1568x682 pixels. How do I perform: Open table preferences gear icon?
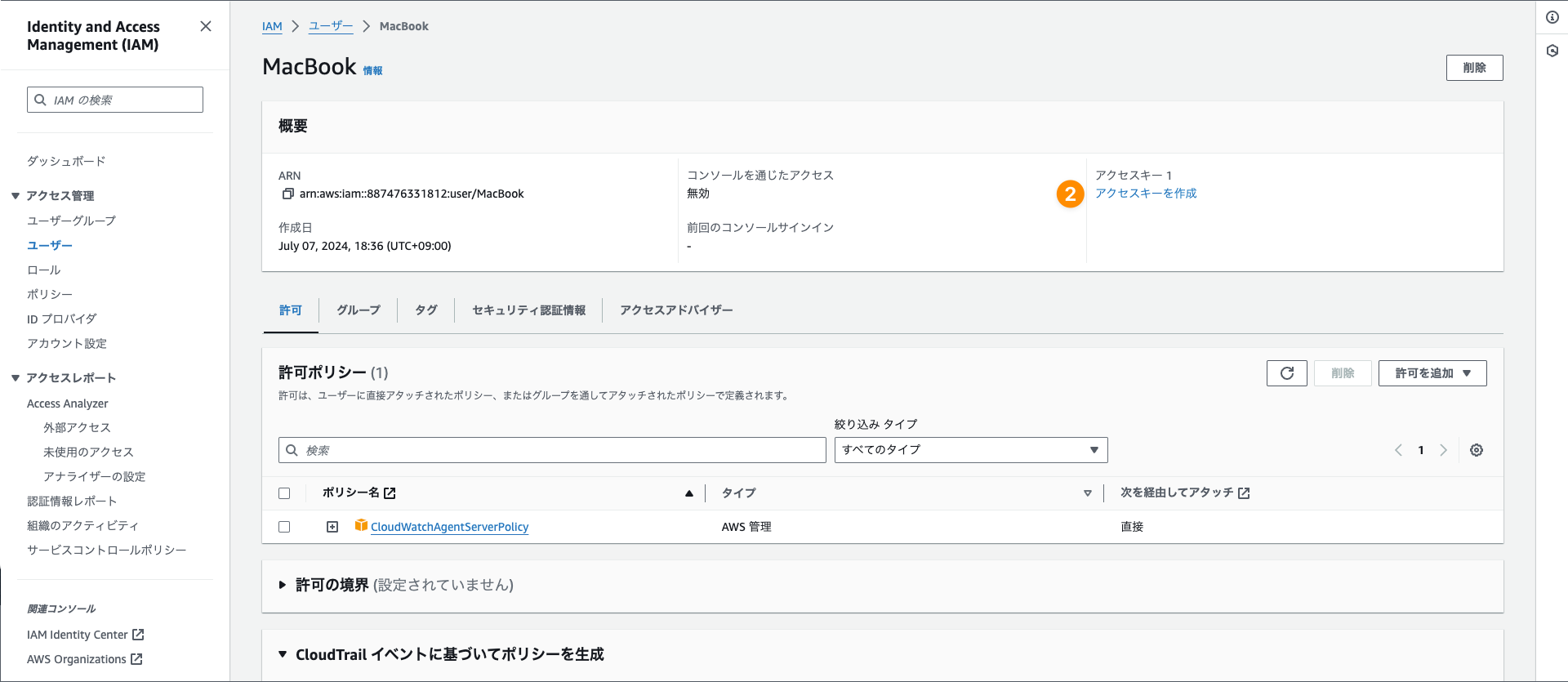pyautogui.click(x=1477, y=450)
